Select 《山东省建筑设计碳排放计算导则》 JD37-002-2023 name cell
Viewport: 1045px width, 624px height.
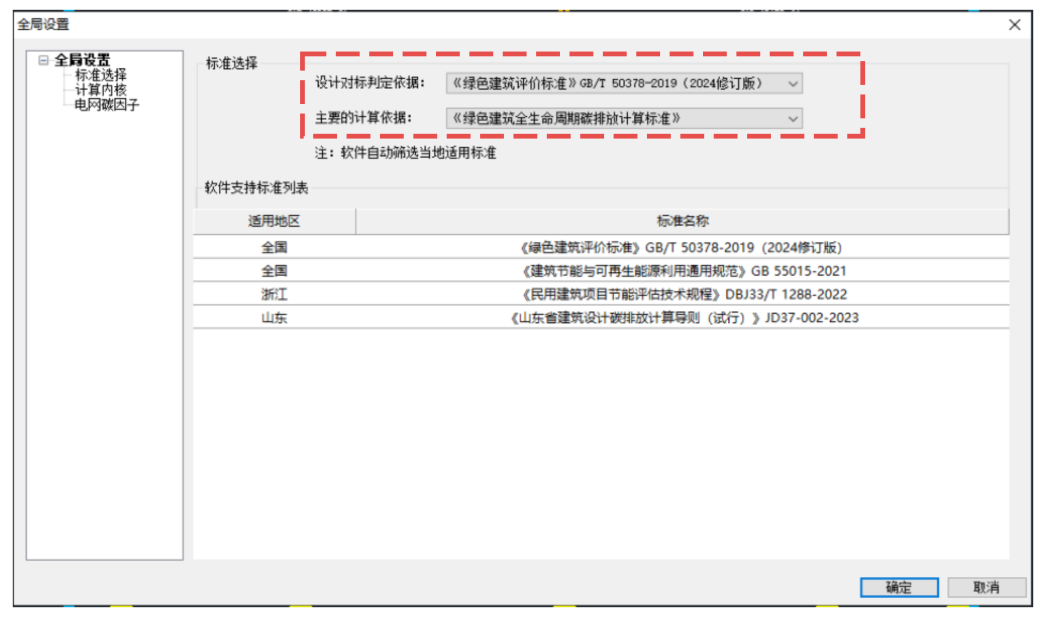pos(682,318)
